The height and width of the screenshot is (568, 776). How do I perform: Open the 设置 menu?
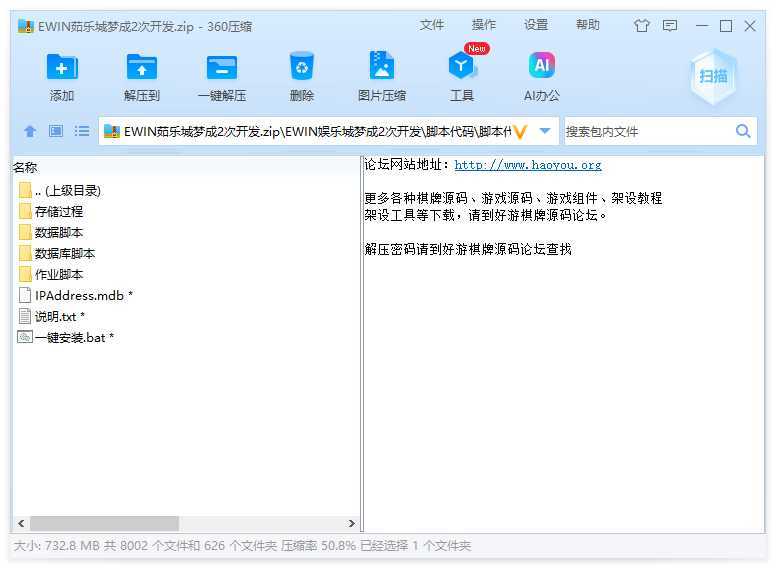point(536,25)
